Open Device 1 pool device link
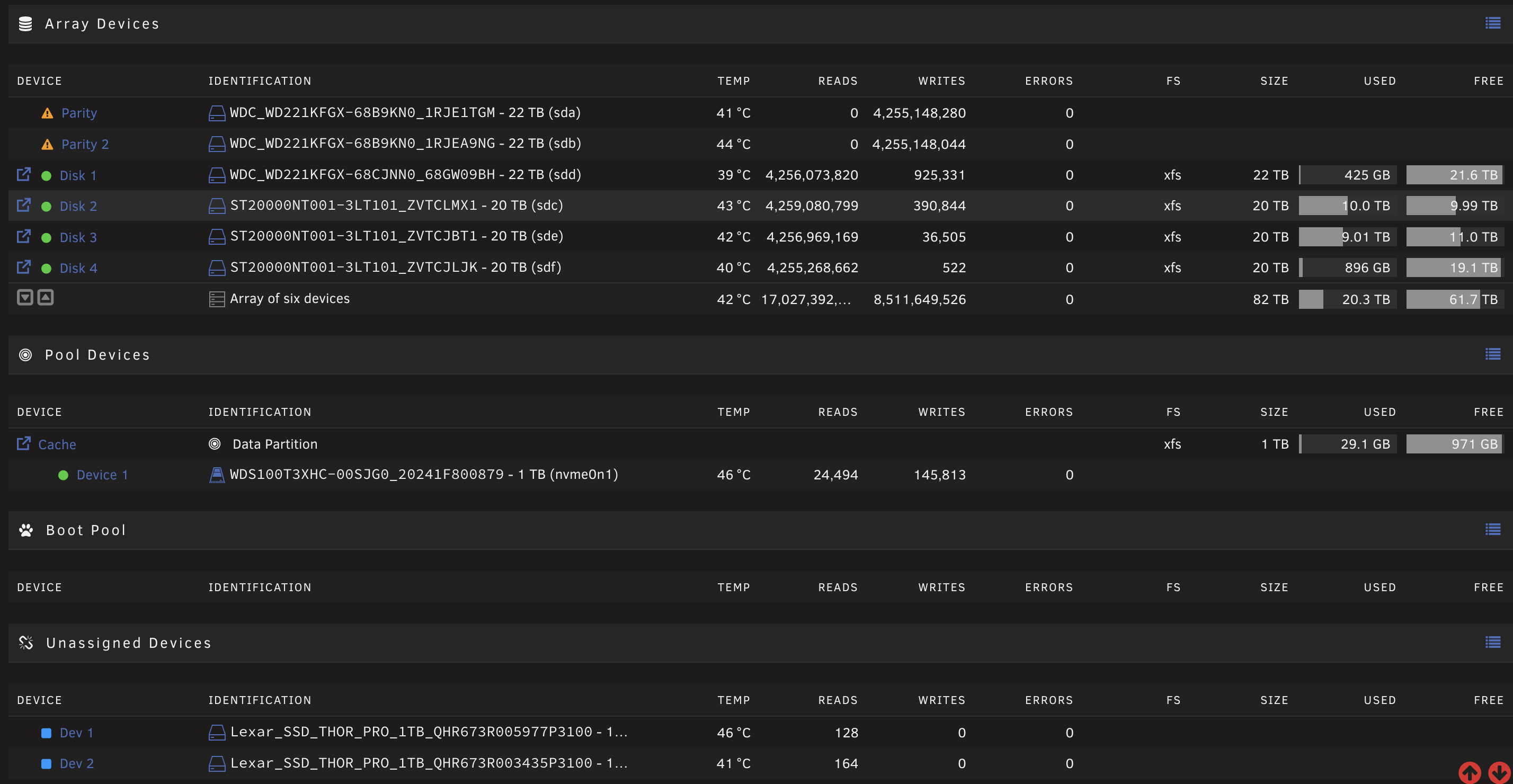 (x=102, y=475)
